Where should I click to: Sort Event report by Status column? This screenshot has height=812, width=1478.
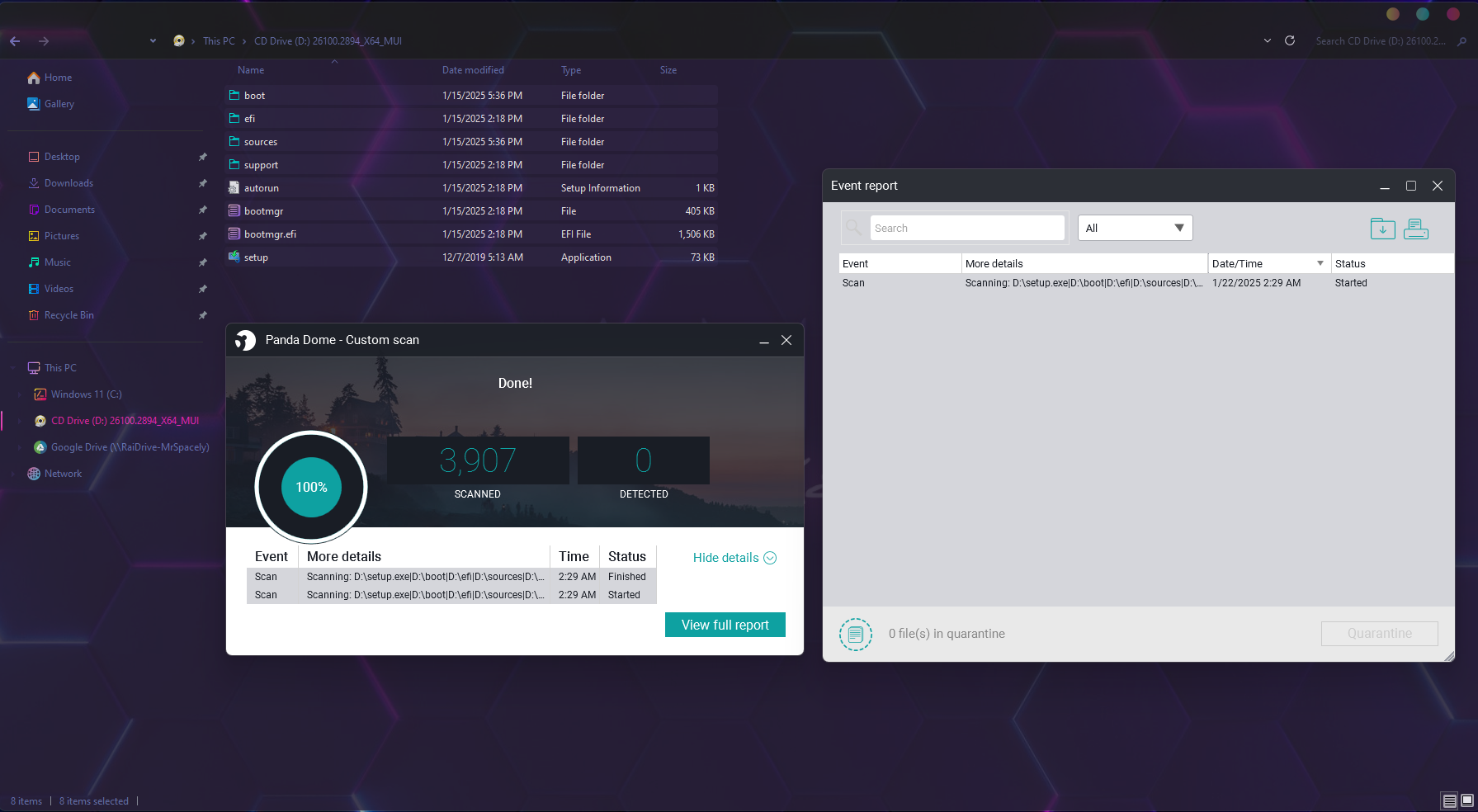(x=1350, y=263)
